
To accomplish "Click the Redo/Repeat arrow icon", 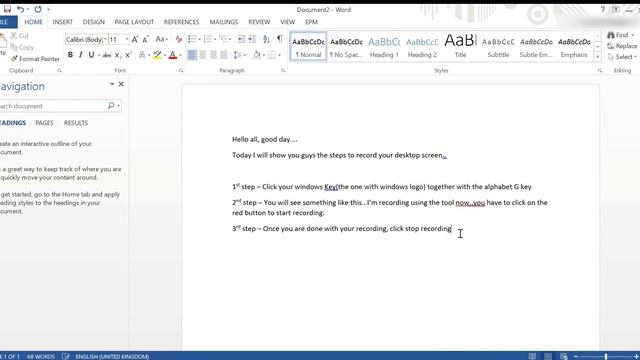I will click(x=38, y=9).
